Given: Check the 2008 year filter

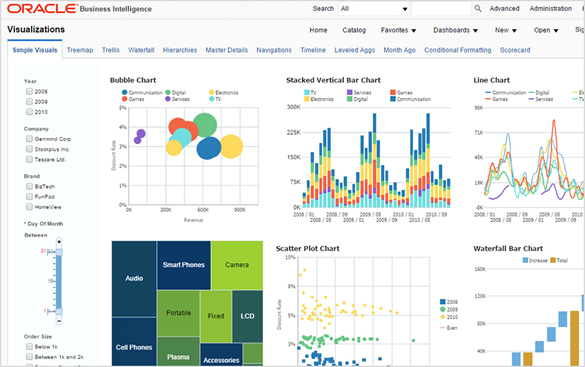Looking at the screenshot, I should (29, 91).
